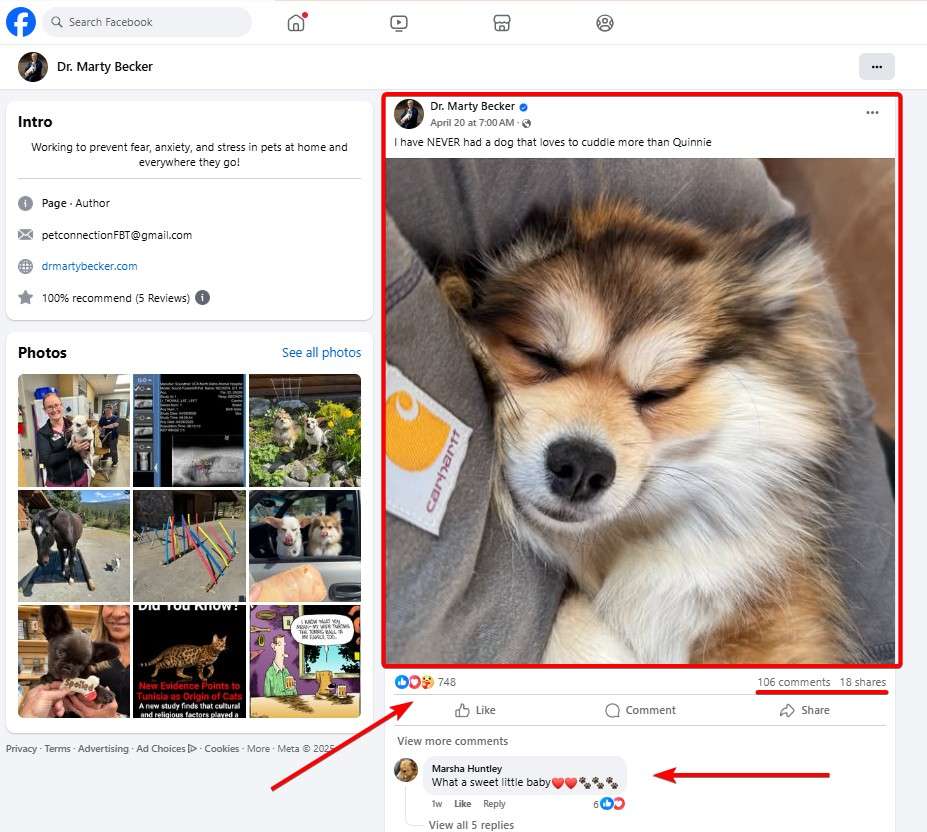Open Marketplace from the top navigation
The image size is (927, 832).
point(502,22)
